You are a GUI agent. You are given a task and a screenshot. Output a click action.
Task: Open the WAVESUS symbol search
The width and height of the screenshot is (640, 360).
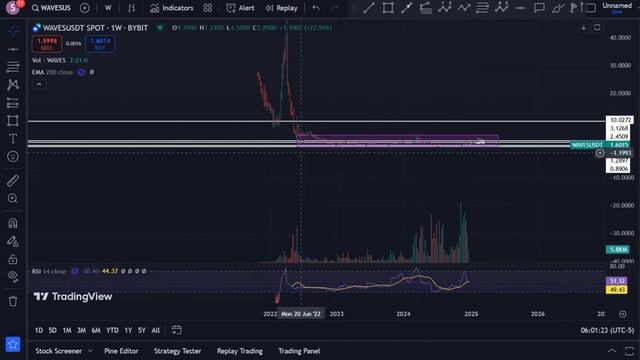(x=51, y=8)
